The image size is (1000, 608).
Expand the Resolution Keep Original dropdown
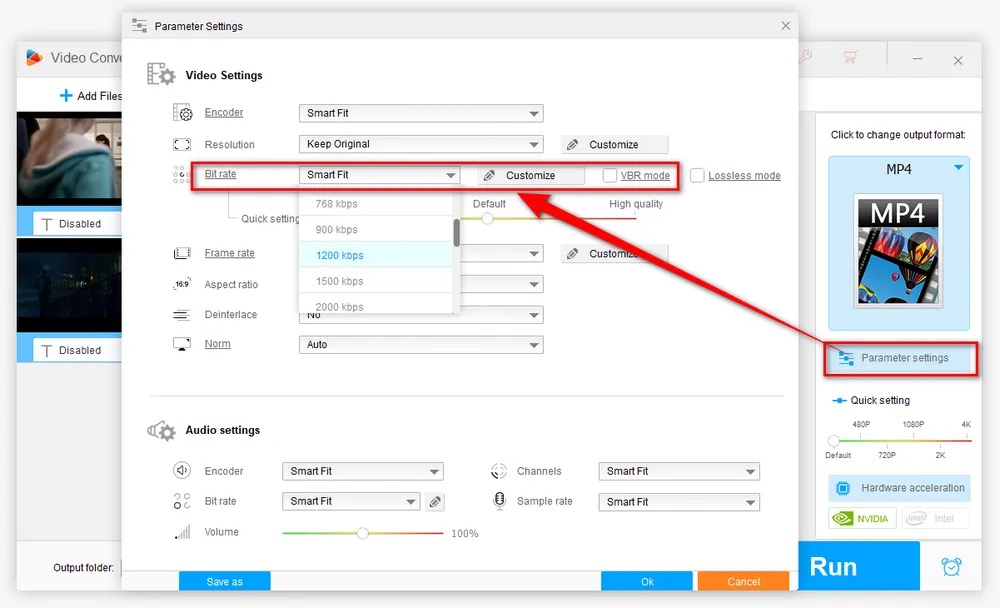(x=421, y=144)
